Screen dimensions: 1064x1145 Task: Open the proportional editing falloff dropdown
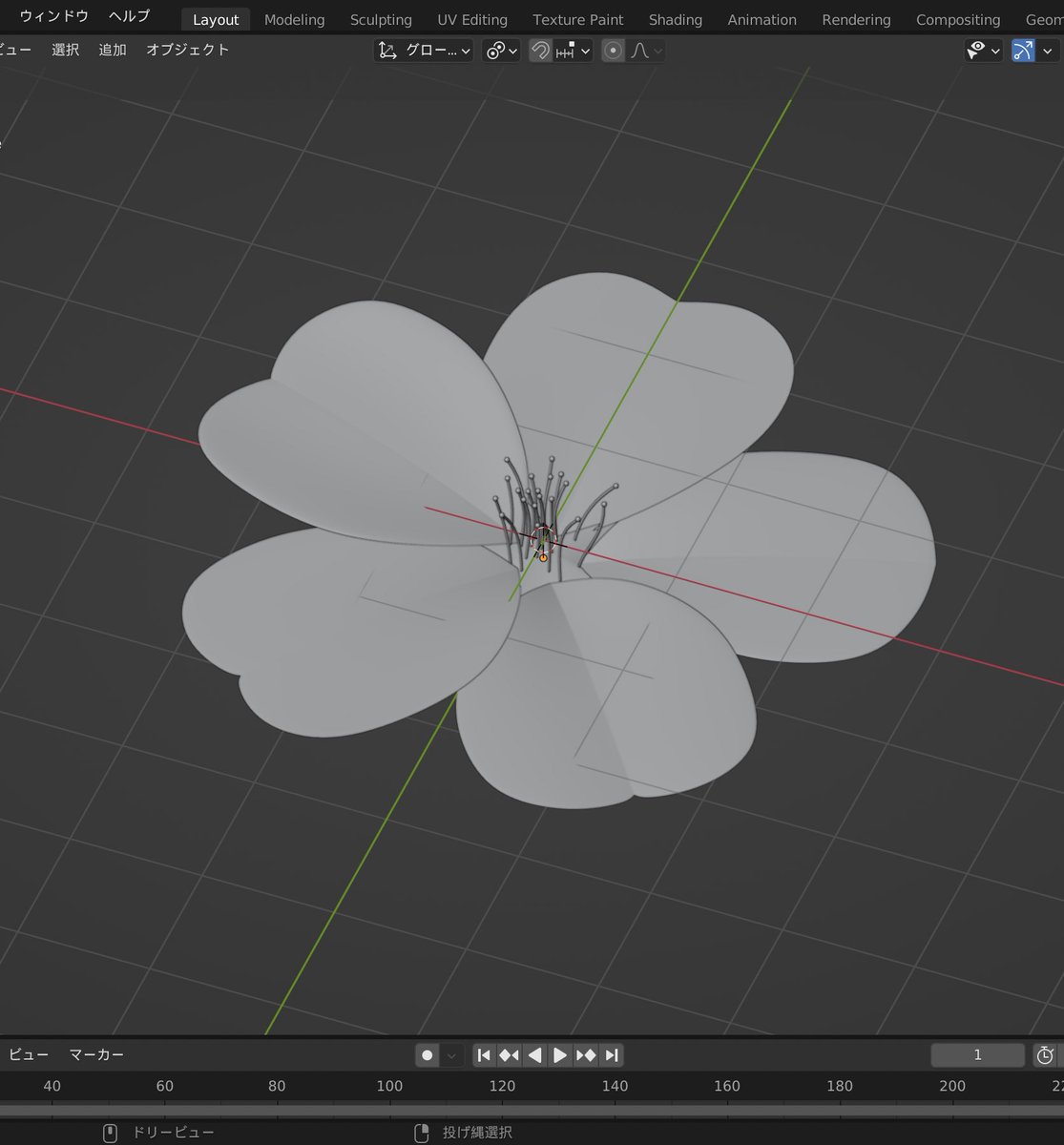pos(646,51)
